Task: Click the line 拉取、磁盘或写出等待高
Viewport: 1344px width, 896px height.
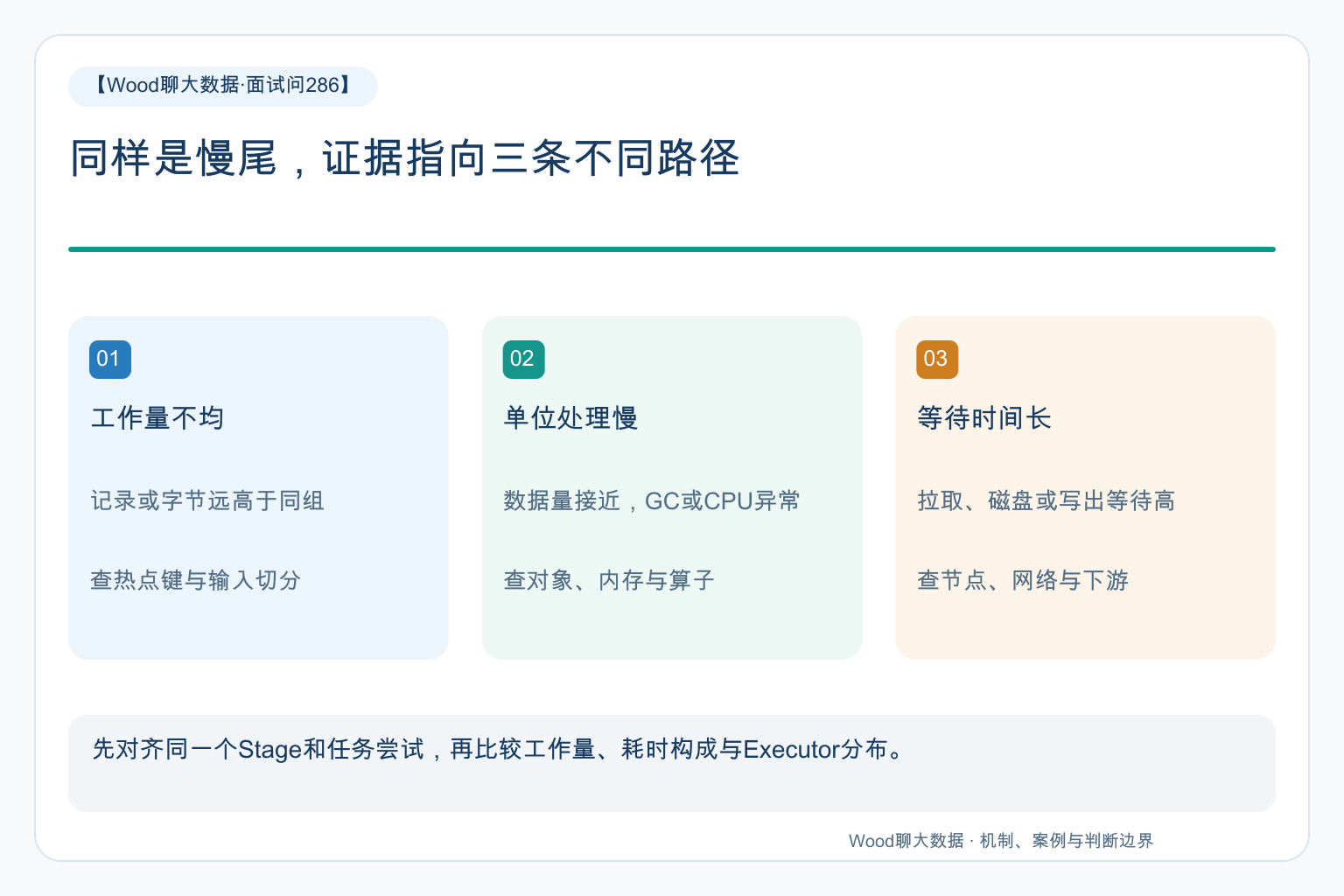Action: coord(1046,500)
